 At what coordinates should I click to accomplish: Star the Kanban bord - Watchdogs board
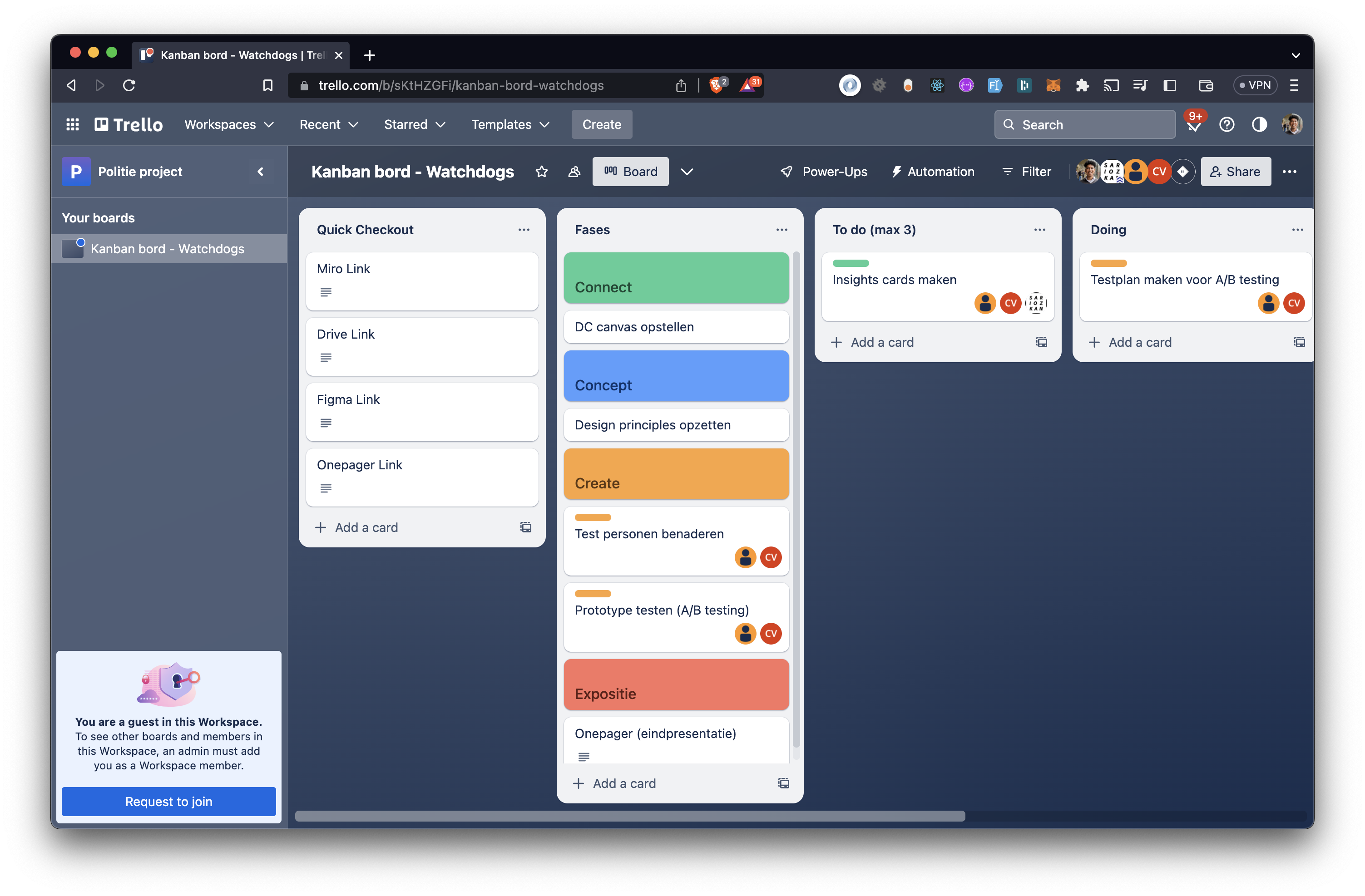[541, 172]
